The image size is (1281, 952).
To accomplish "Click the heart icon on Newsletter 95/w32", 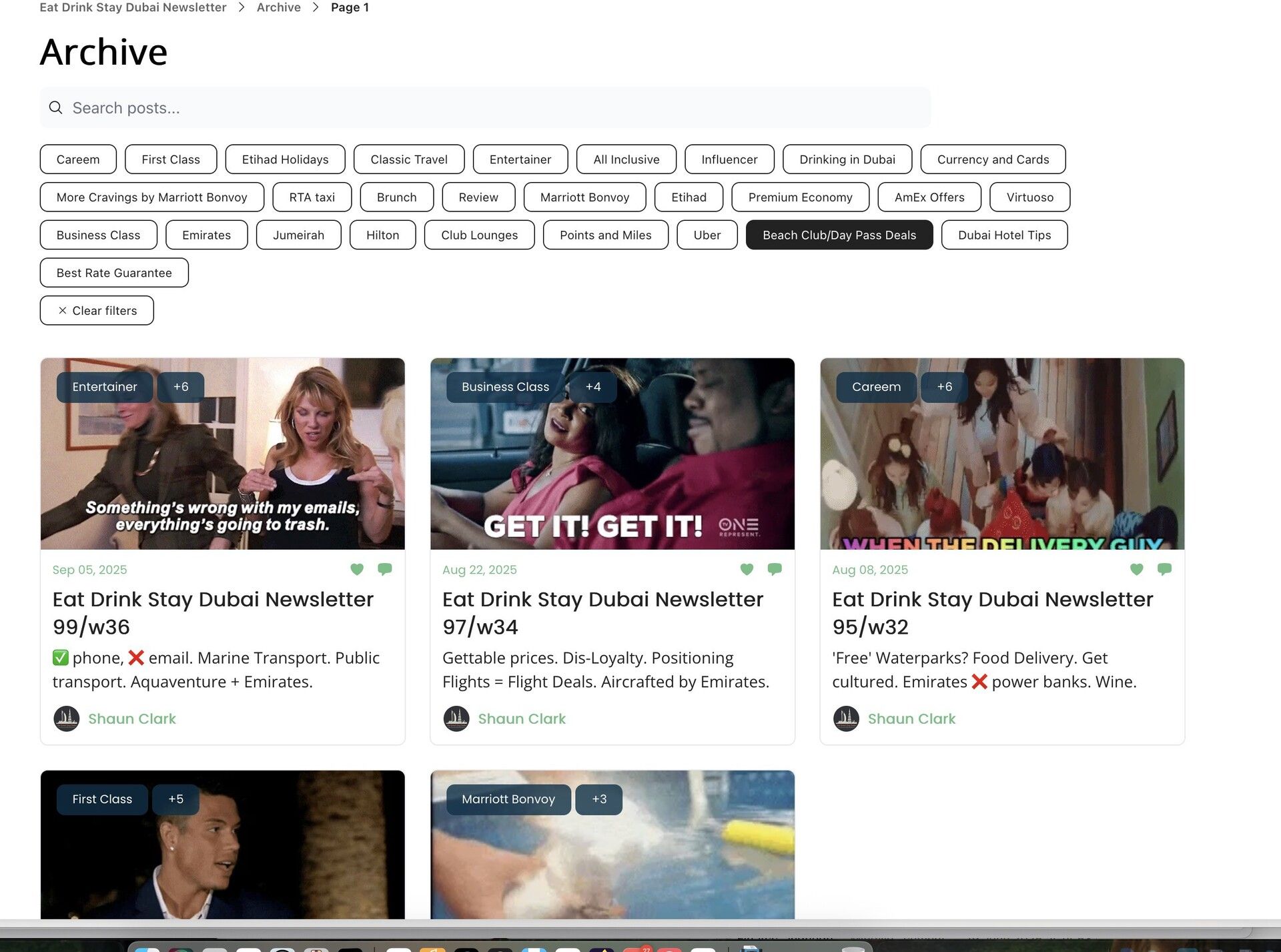I will coord(1137,569).
